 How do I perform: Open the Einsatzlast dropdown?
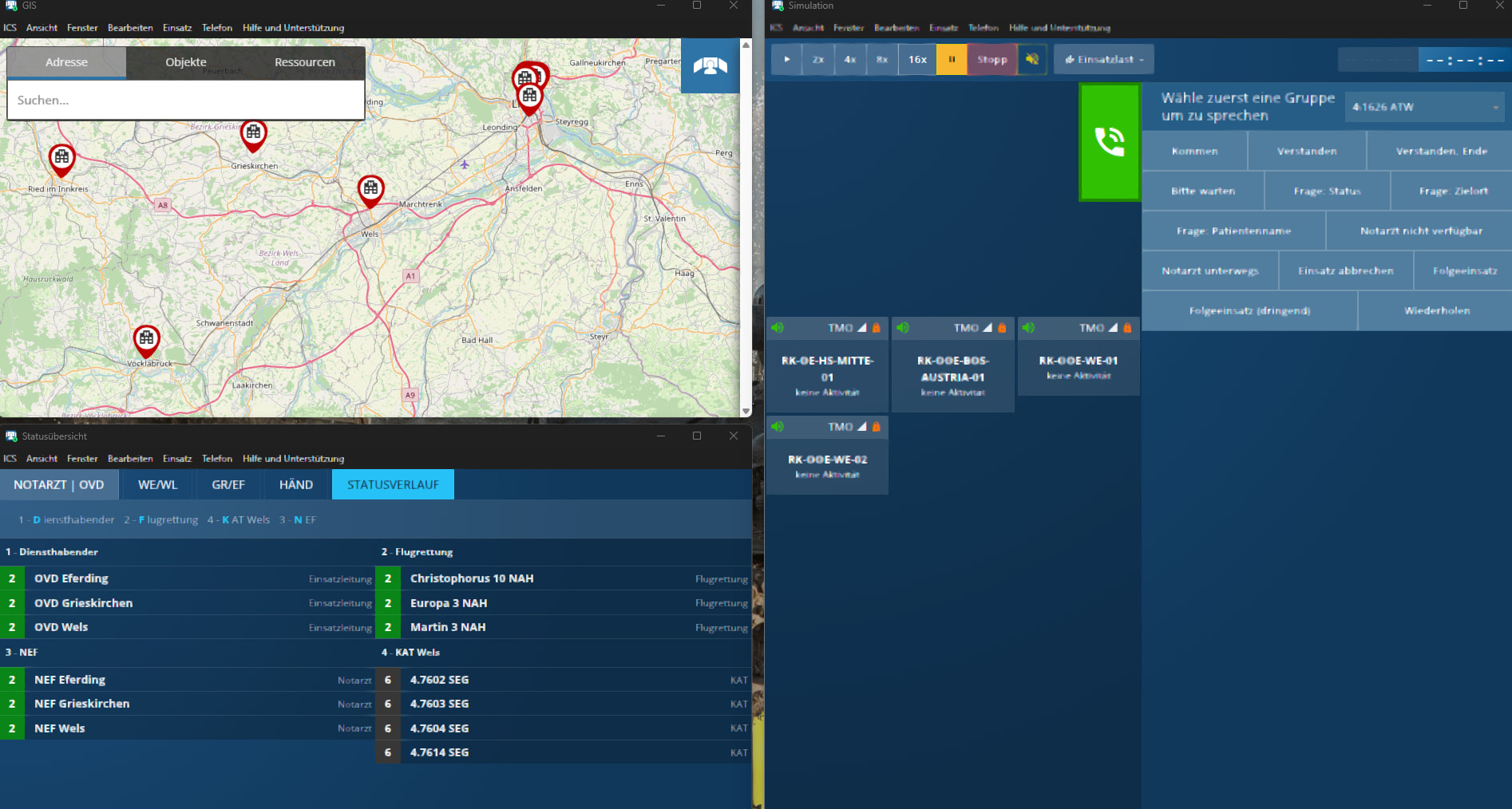tap(1104, 60)
